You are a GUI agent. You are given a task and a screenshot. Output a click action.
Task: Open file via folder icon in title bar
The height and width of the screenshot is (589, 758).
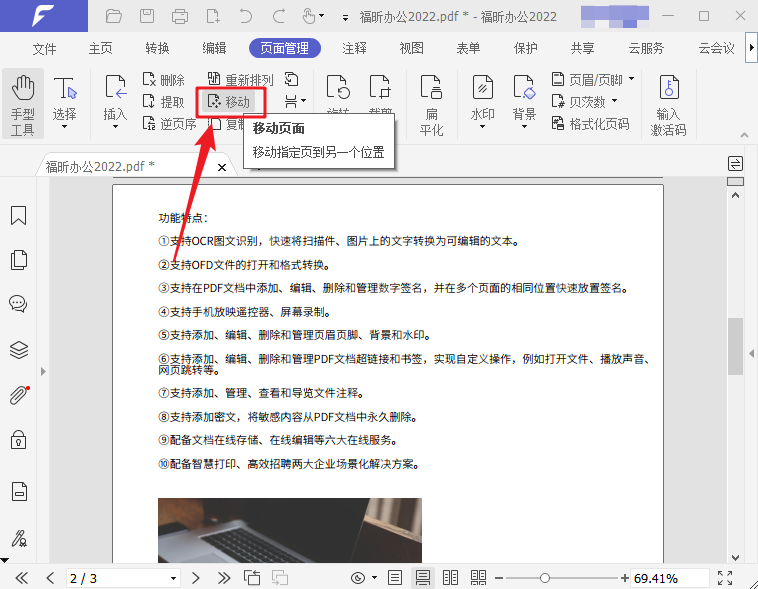click(114, 17)
